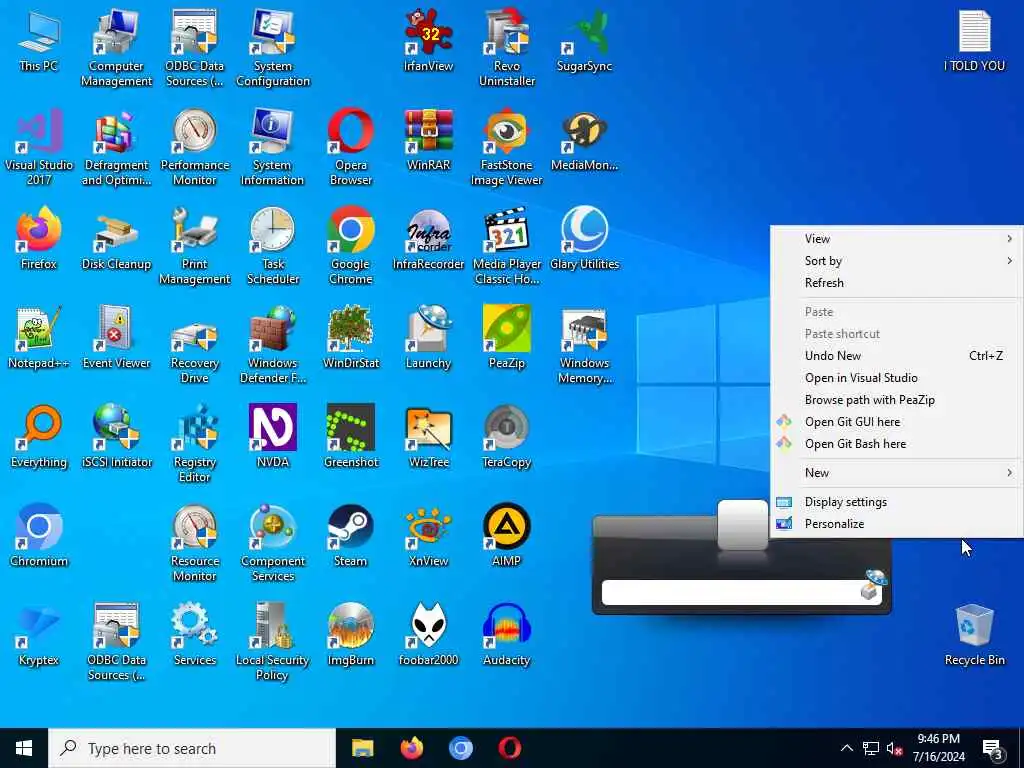Click the TeraCopy desktop icon
Screen dimensions: 1024x768
[x=507, y=437]
